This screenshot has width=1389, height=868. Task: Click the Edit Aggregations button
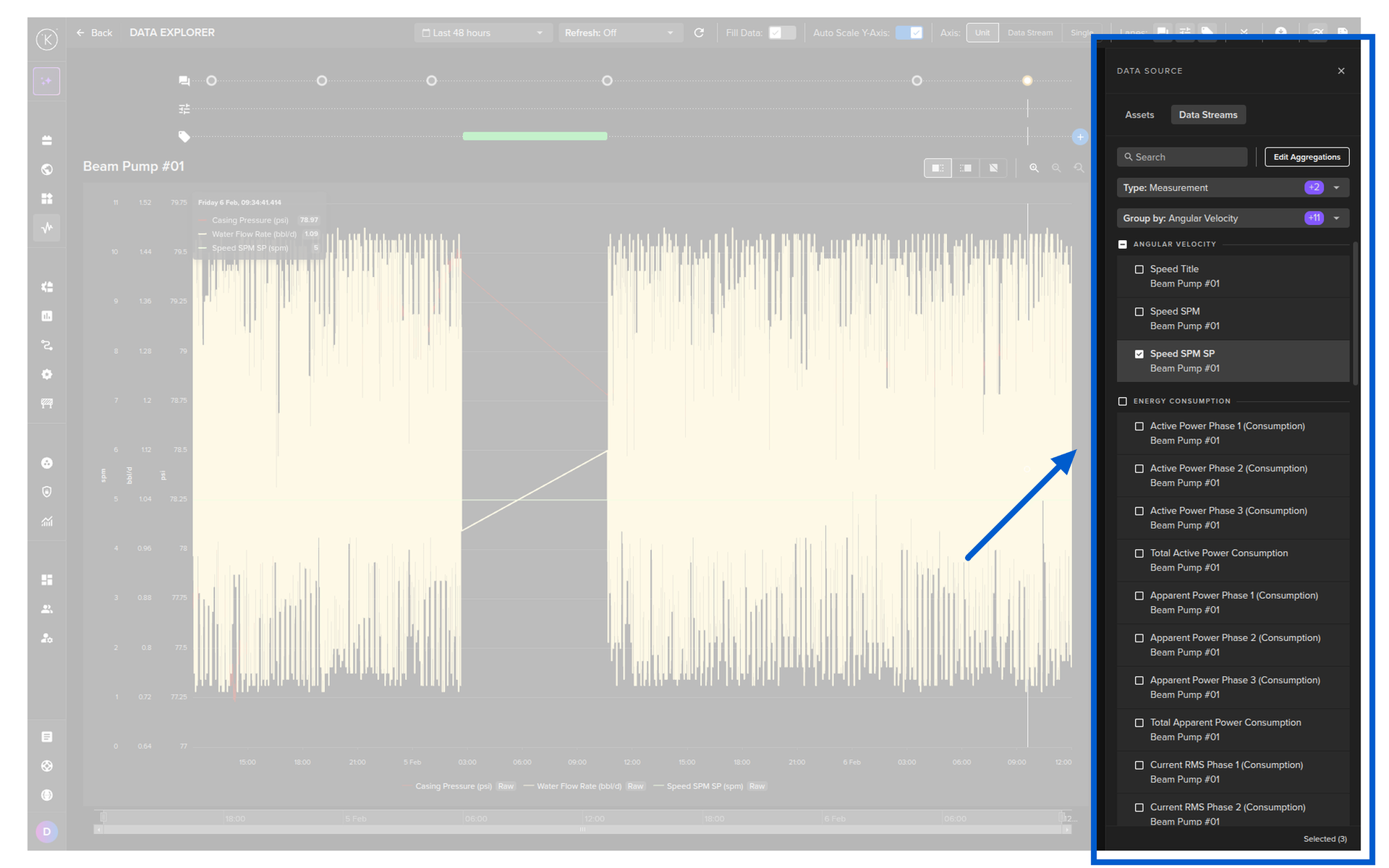(1306, 157)
